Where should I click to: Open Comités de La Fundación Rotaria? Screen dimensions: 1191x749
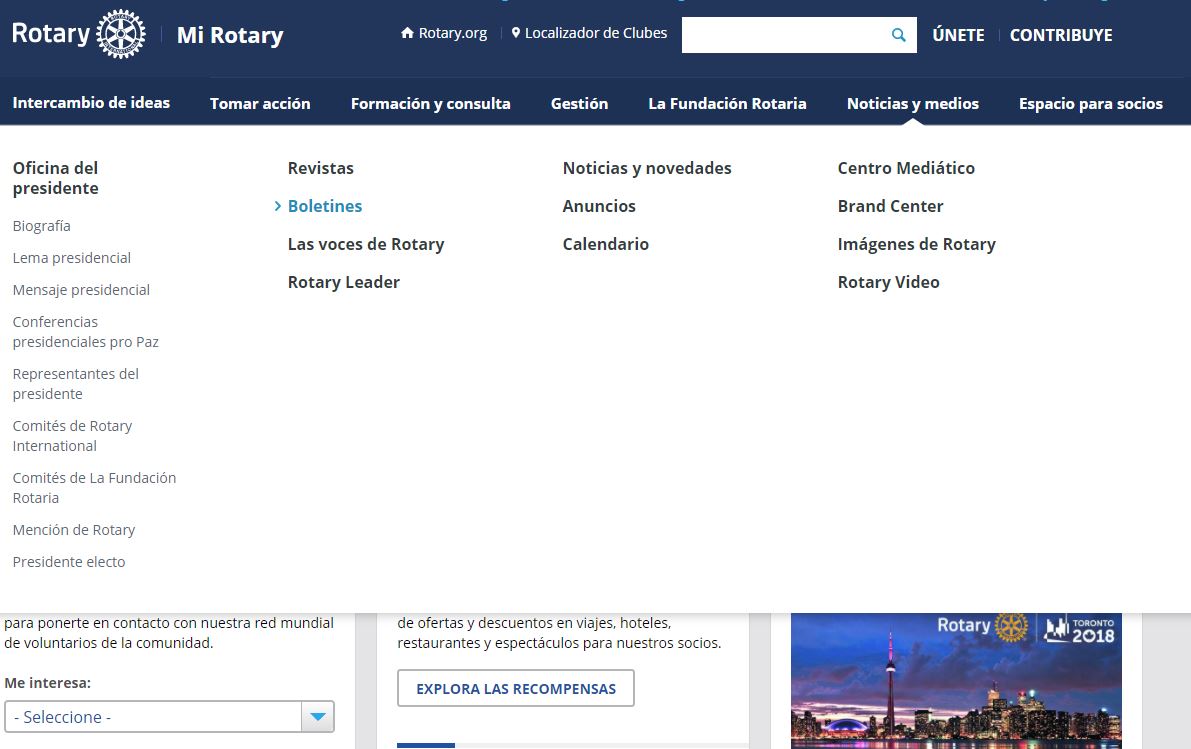94,488
